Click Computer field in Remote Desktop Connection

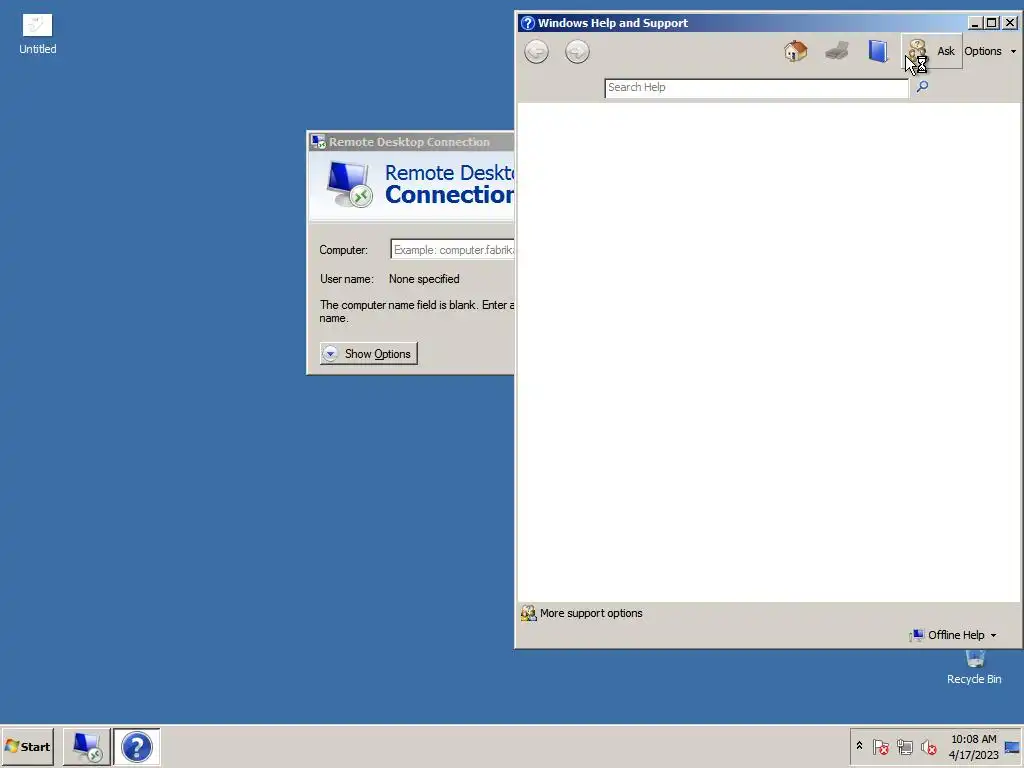pos(453,249)
